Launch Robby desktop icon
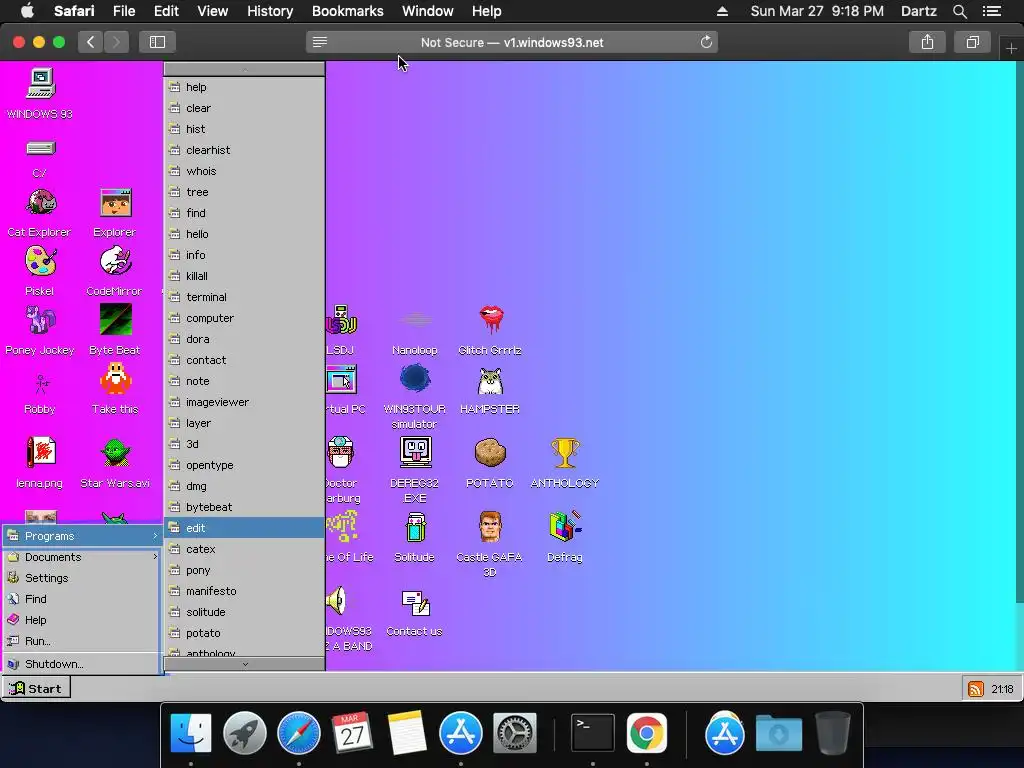Screen dimensions: 1024x768 40,393
